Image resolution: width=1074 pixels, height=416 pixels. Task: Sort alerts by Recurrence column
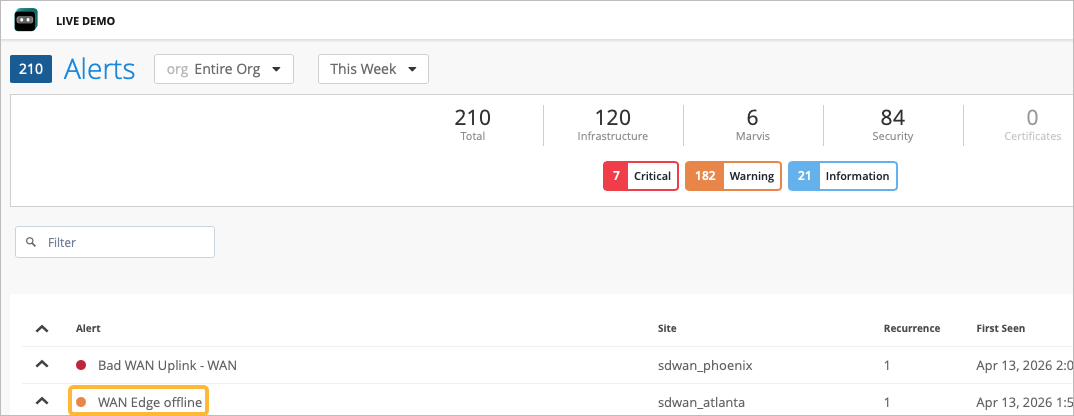tap(911, 328)
